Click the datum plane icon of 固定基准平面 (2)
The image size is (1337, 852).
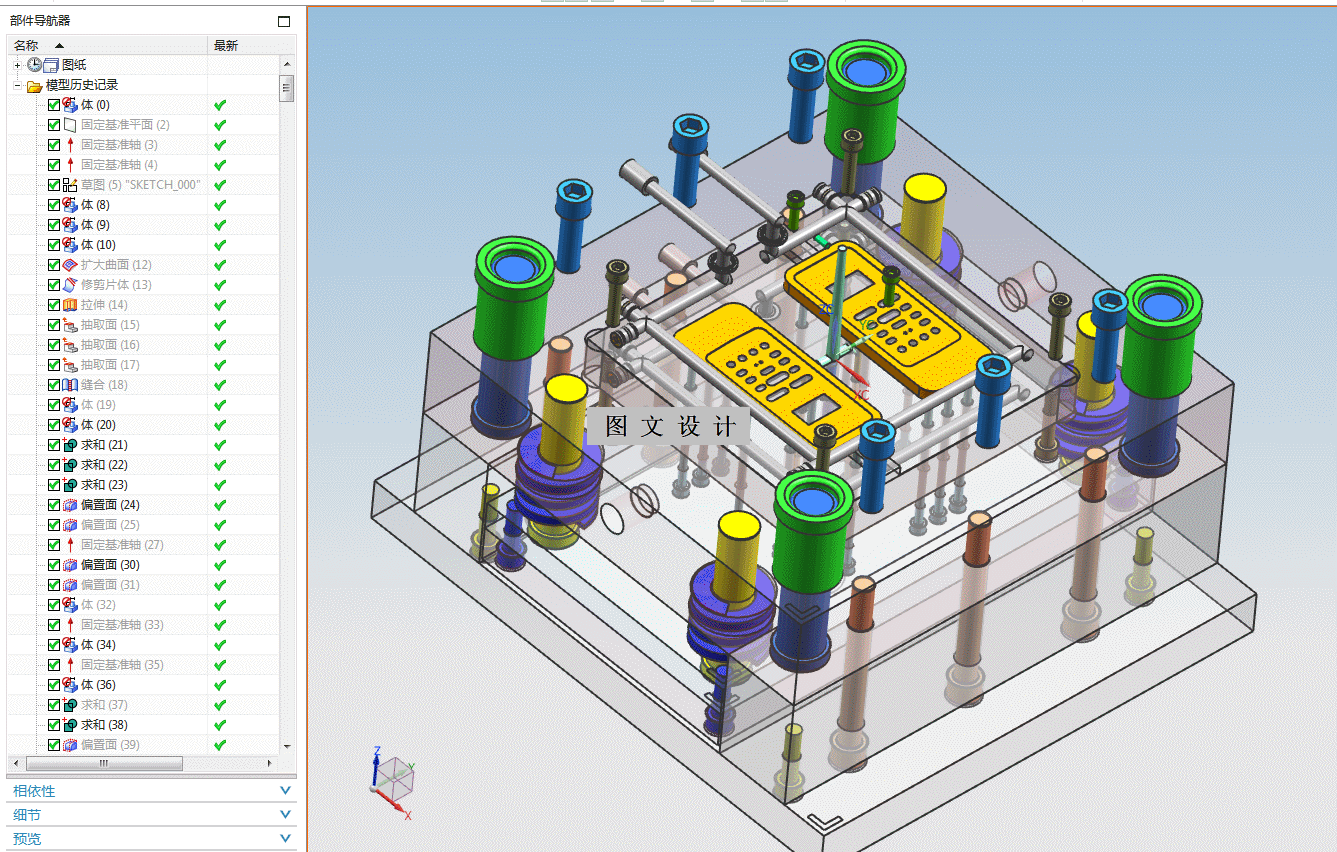coord(70,125)
